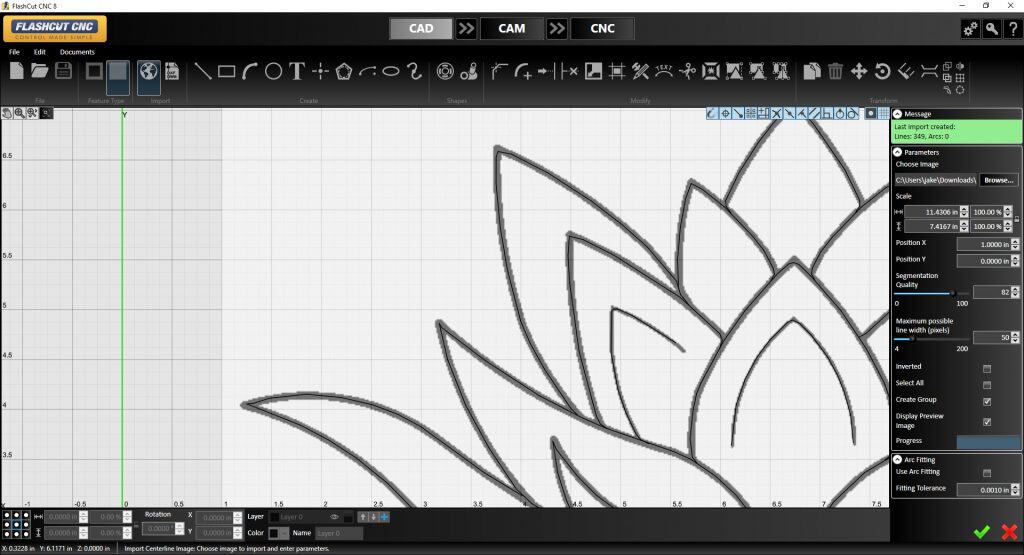Enable the Inverted checkbox
Screen dimensions: 1024x555
point(987,368)
